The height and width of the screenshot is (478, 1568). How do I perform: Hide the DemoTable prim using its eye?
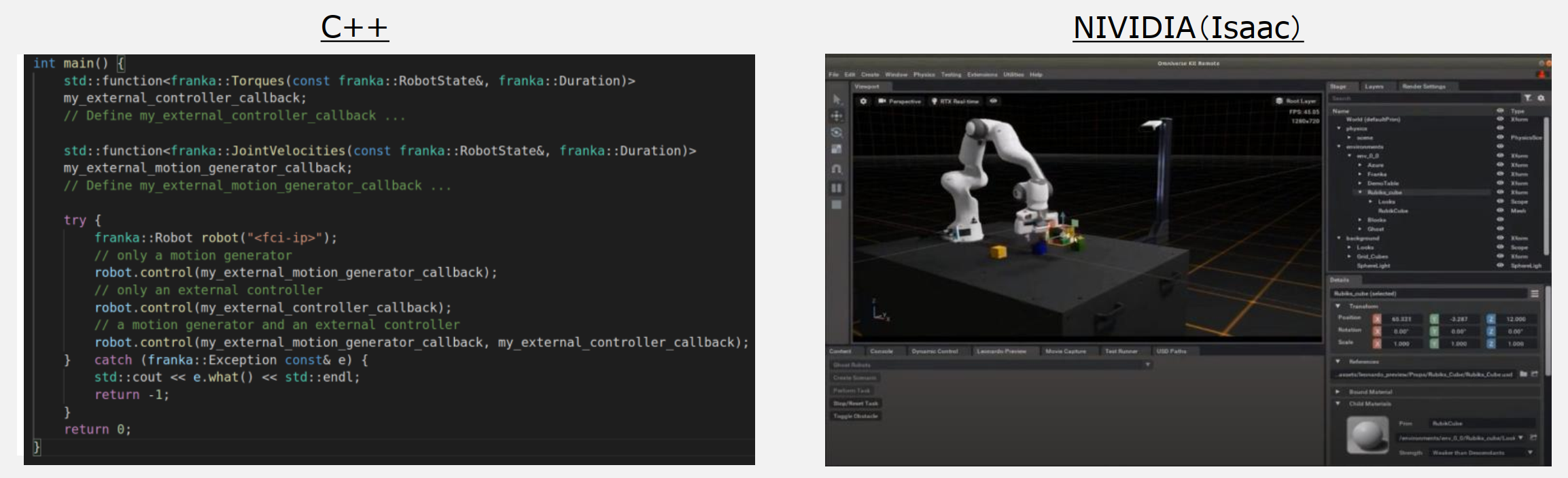click(1500, 184)
